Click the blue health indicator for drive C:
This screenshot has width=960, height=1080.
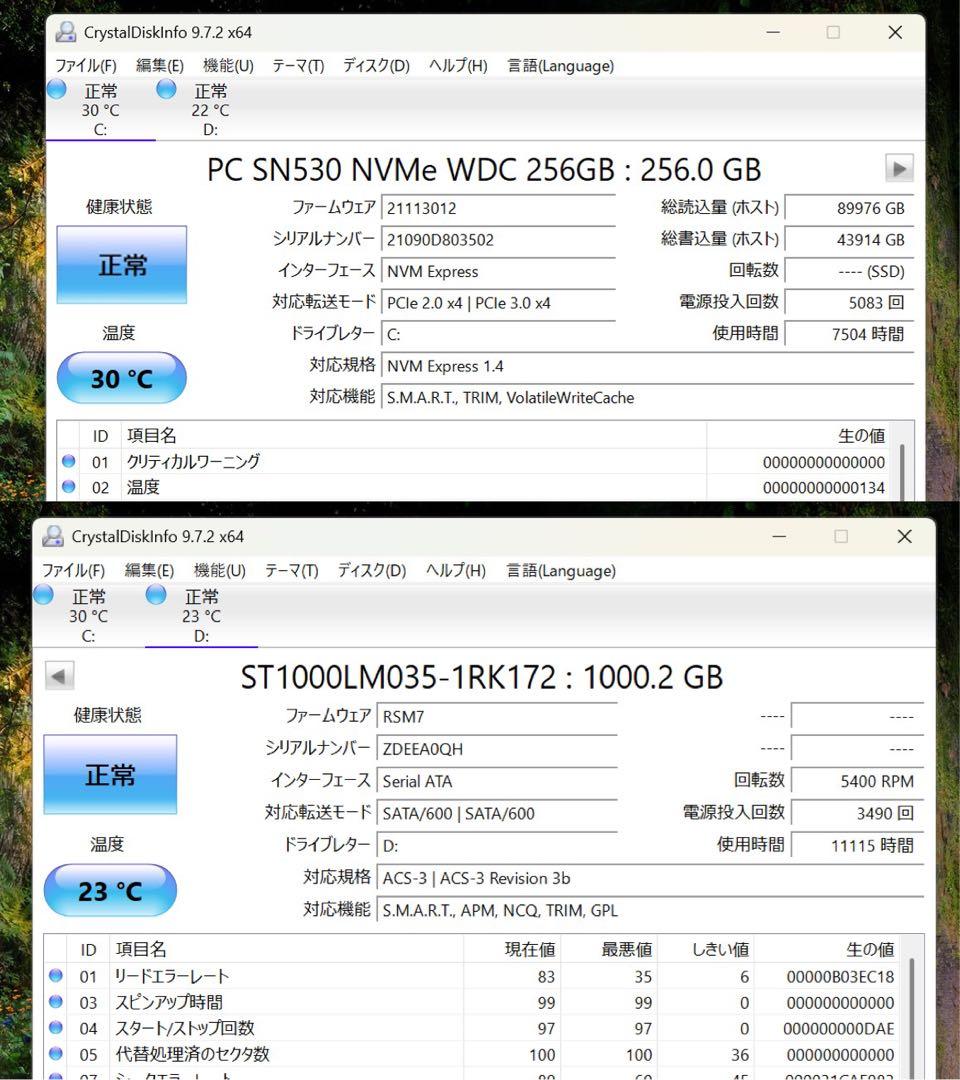(57, 89)
